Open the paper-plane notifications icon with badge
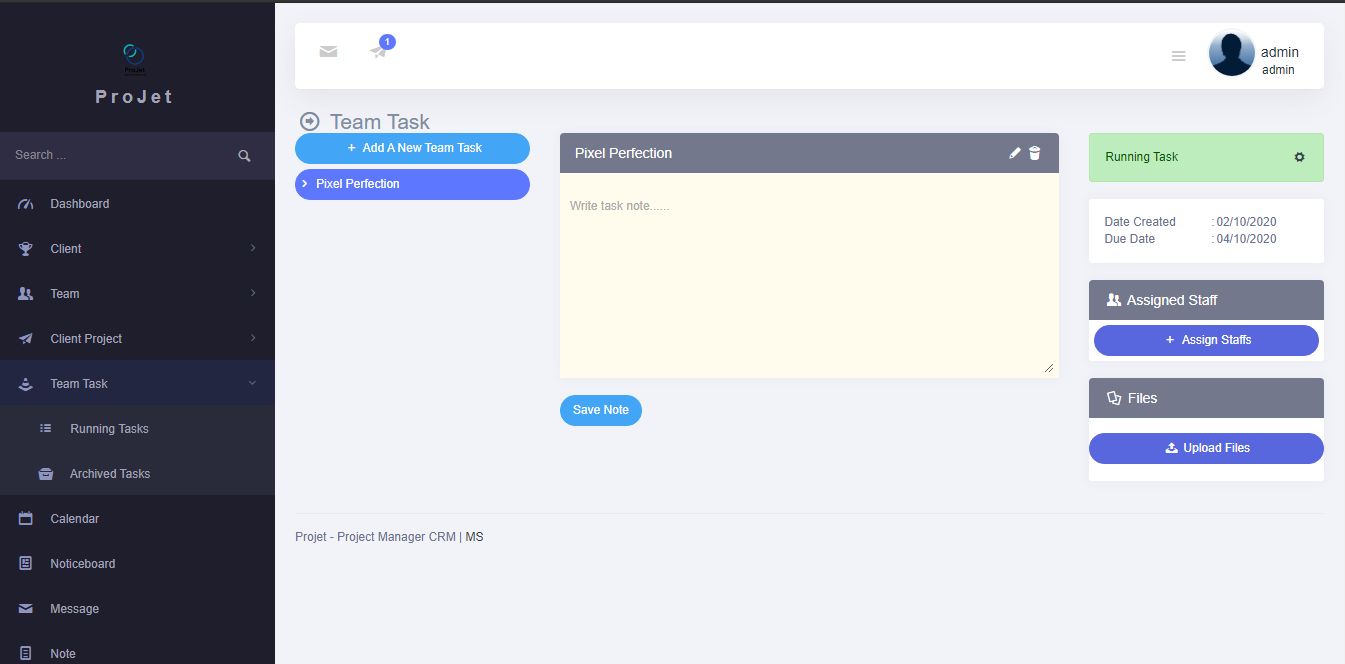 coord(379,50)
